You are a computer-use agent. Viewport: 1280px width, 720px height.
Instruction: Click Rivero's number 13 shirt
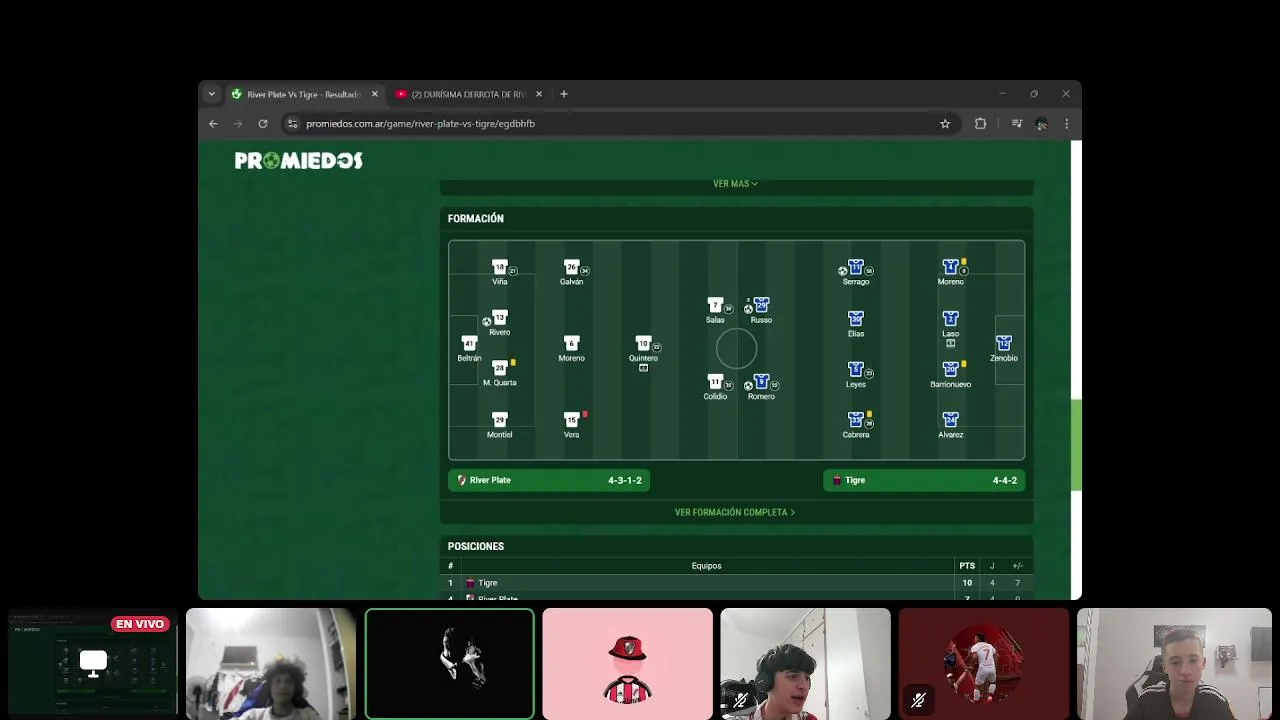click(x=499, y=318)
